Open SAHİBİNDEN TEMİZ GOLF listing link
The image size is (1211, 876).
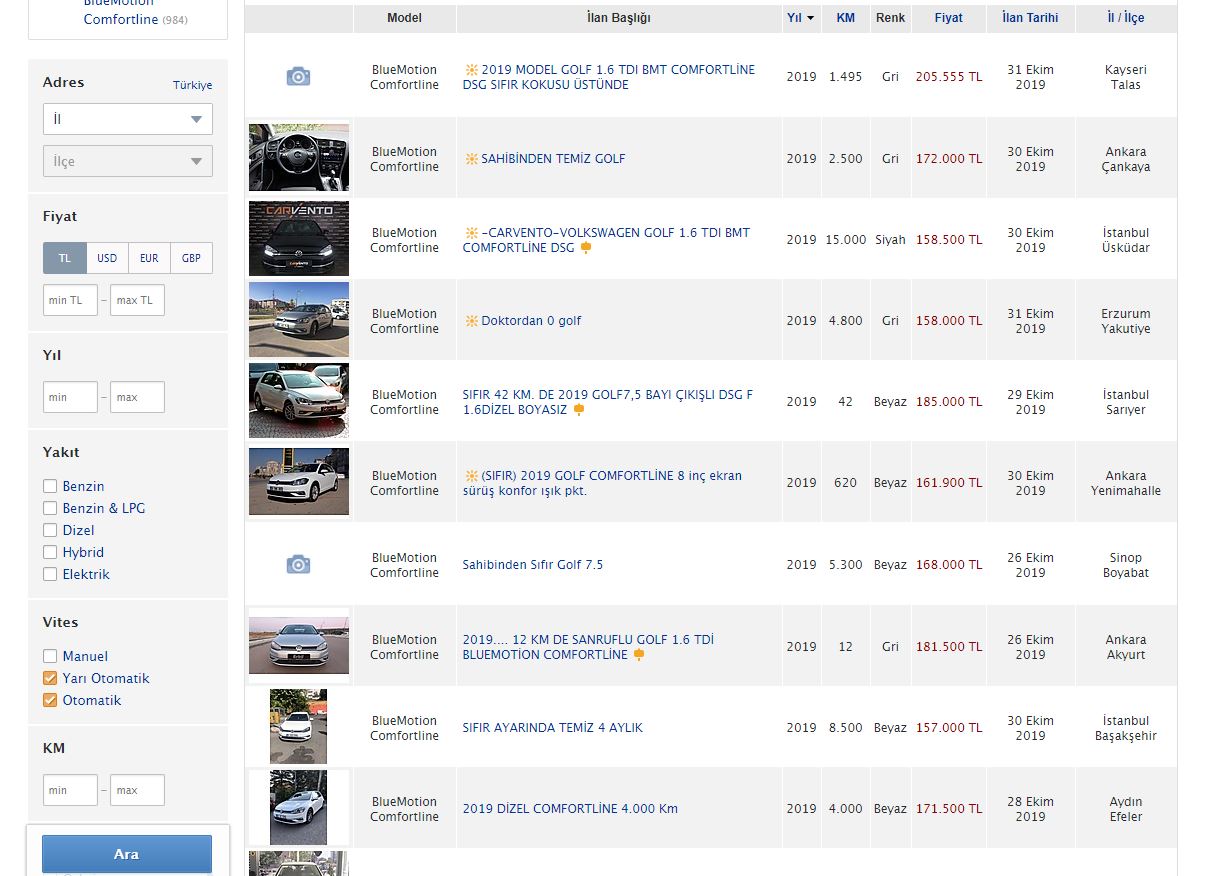[x=553, y=159]
